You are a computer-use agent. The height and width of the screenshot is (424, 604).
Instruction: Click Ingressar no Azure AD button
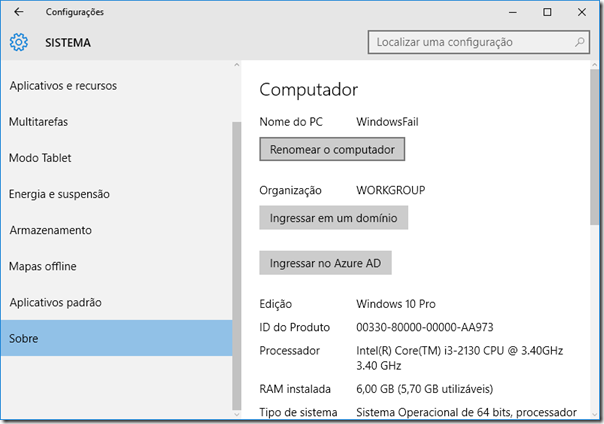point(325,263)
